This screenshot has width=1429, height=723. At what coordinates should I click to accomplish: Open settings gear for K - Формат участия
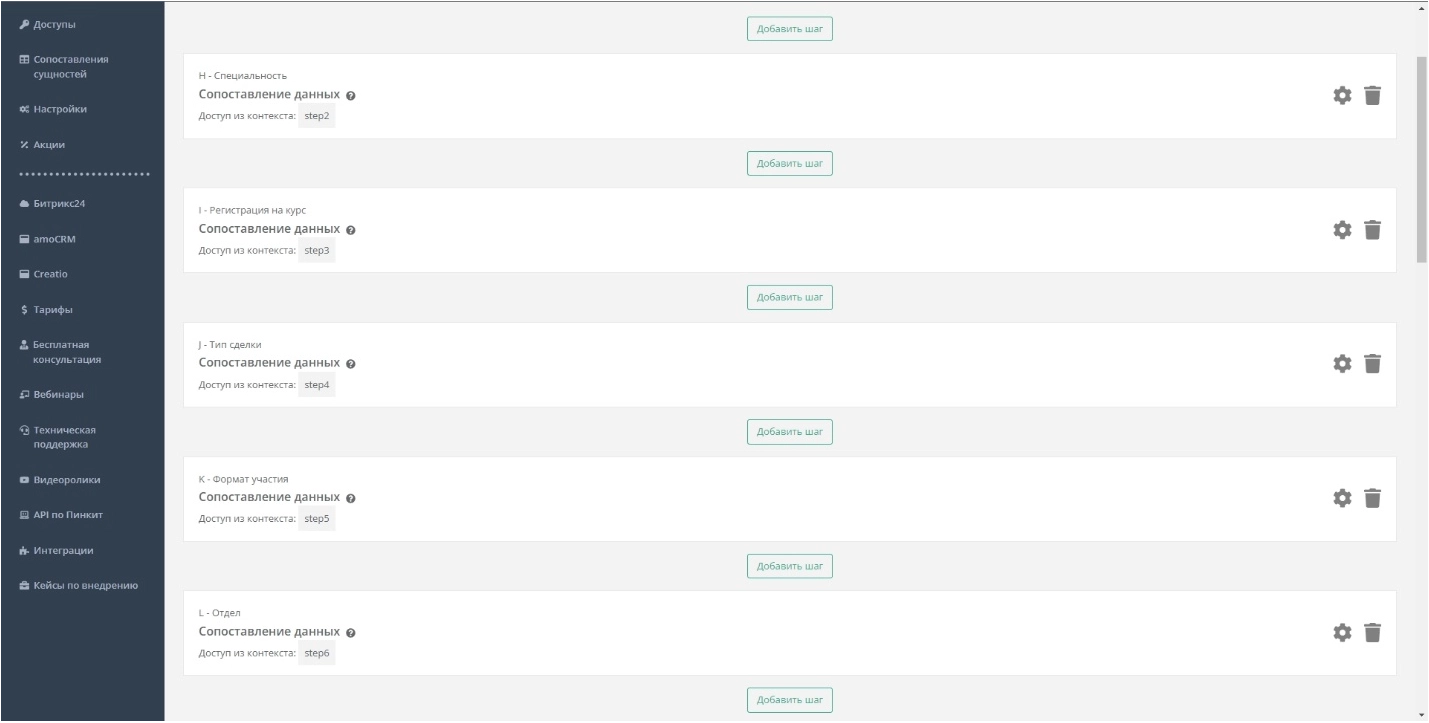pos(1342,498)
